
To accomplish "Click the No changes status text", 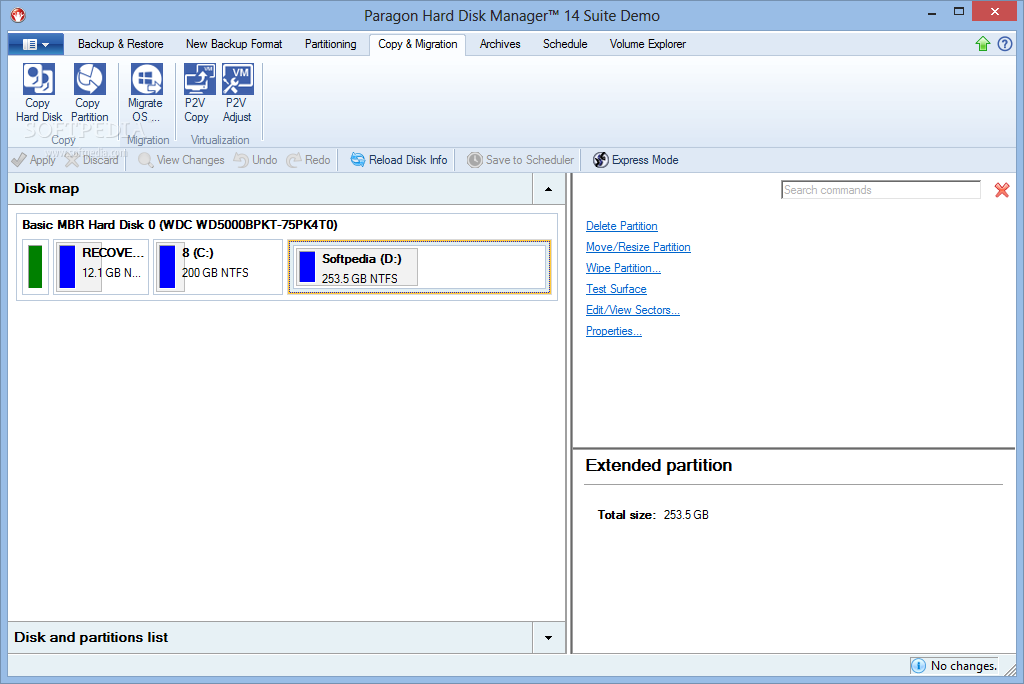I will point(964,666).
